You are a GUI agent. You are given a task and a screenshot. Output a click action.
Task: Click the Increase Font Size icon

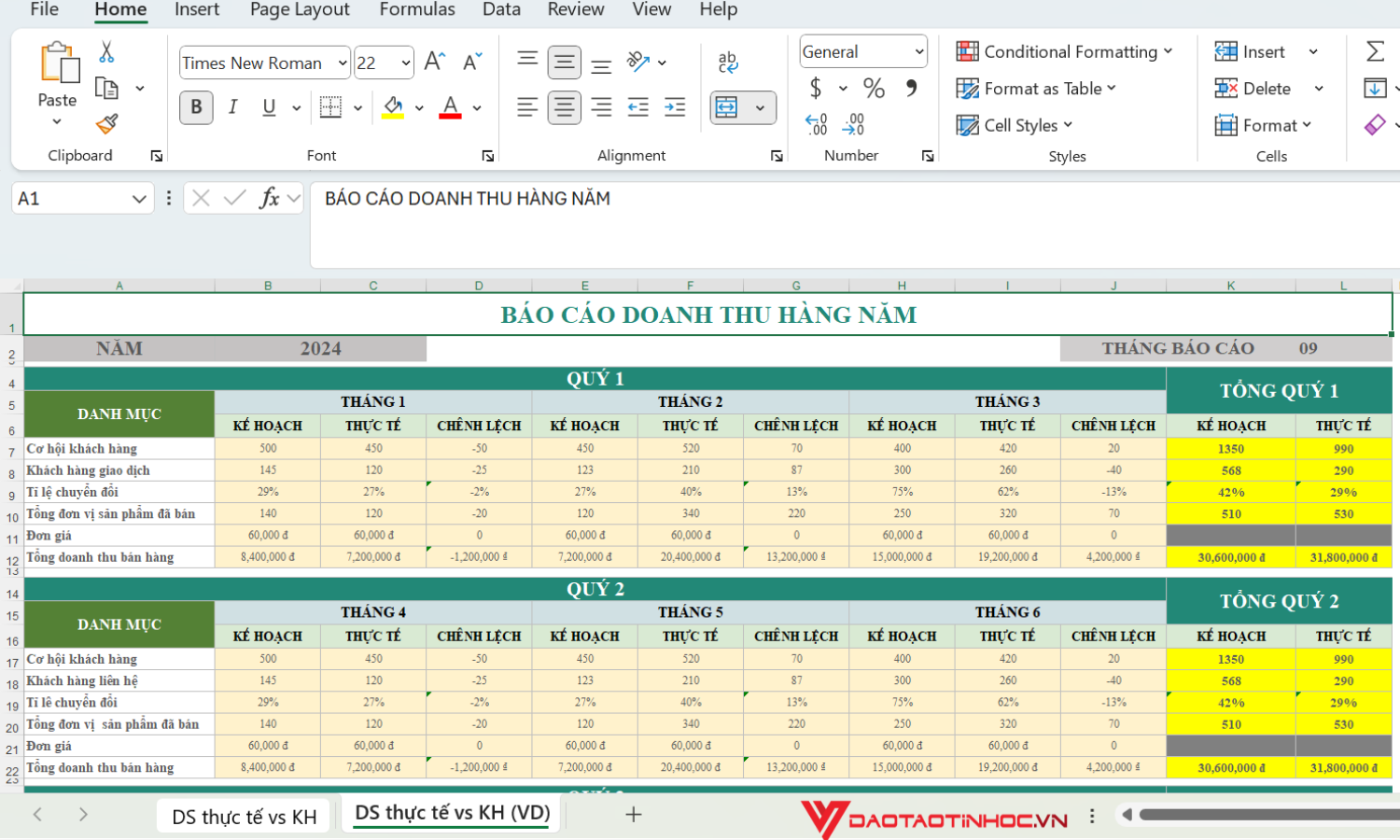click(x=434, y=62)
